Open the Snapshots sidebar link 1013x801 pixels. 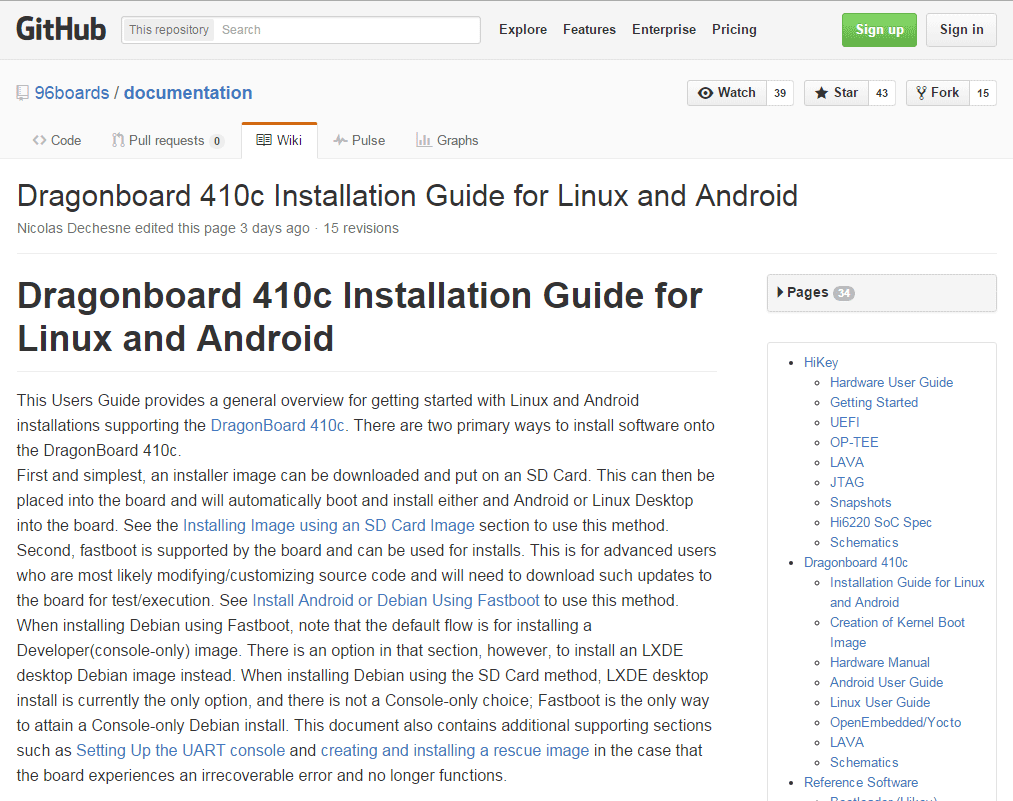pyautogui.click(x=861, y=503)
